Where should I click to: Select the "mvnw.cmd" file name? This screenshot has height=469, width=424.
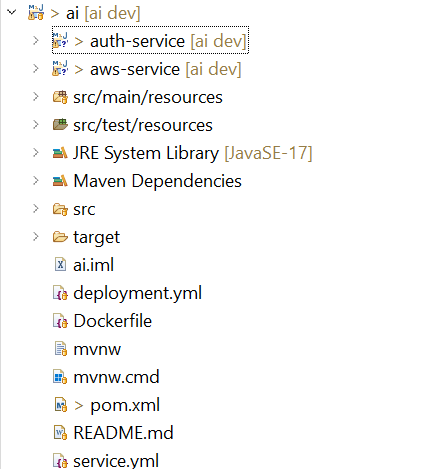(116, 377)
